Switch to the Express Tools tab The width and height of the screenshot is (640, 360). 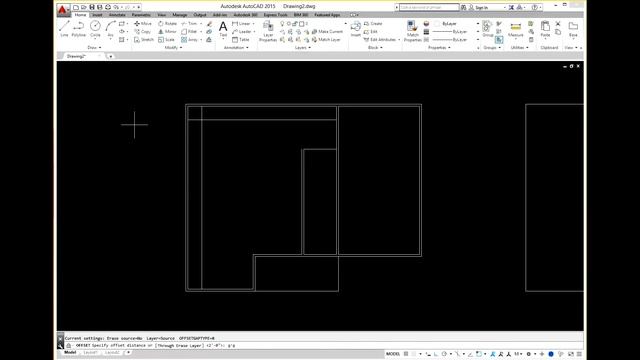[276, 15]
